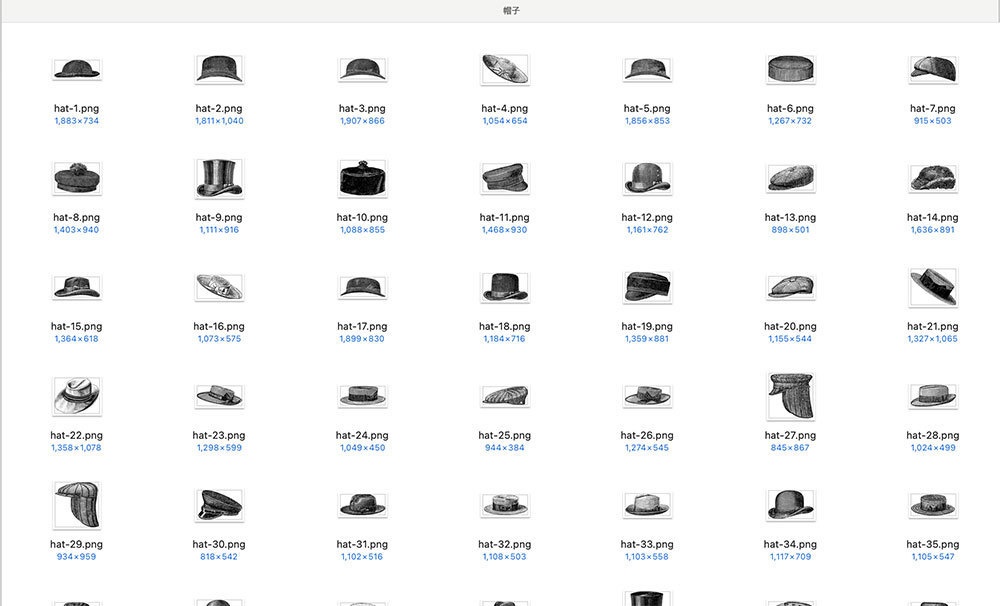Image resolution: width=1000 pixels, height=606 pixels.
Task: Click the file name hat-21.png
Action: pyautogui.click(x=932, y=327)
